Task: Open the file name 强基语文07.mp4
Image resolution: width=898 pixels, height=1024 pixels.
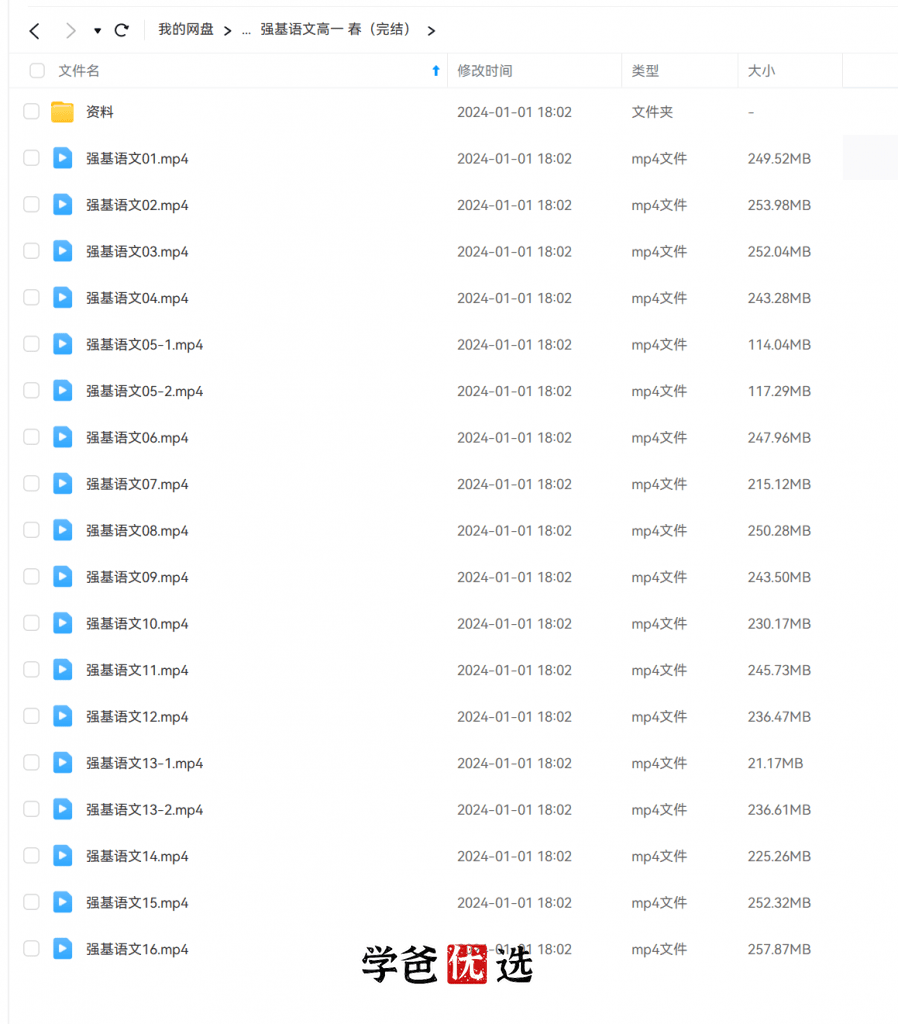Action: pos(137,484)
